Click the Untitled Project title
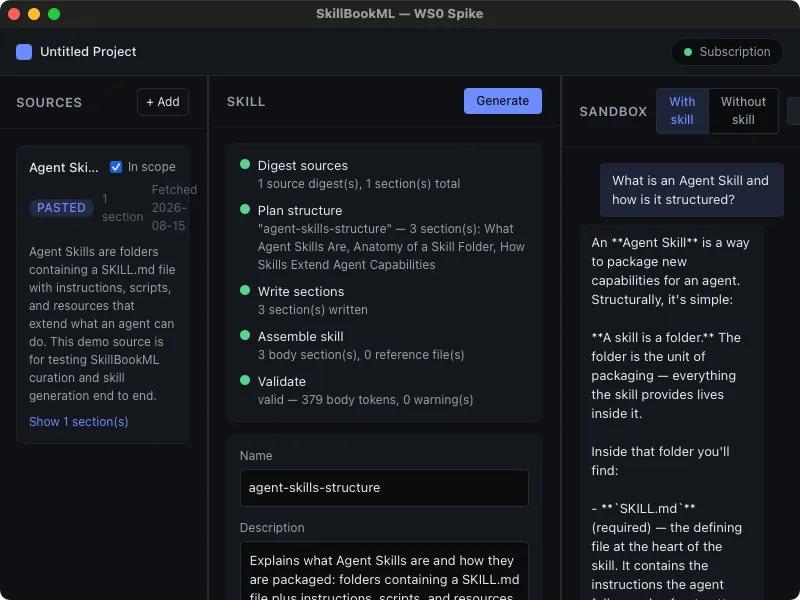Viewport: 800px width, 600px height. (88, 52)
